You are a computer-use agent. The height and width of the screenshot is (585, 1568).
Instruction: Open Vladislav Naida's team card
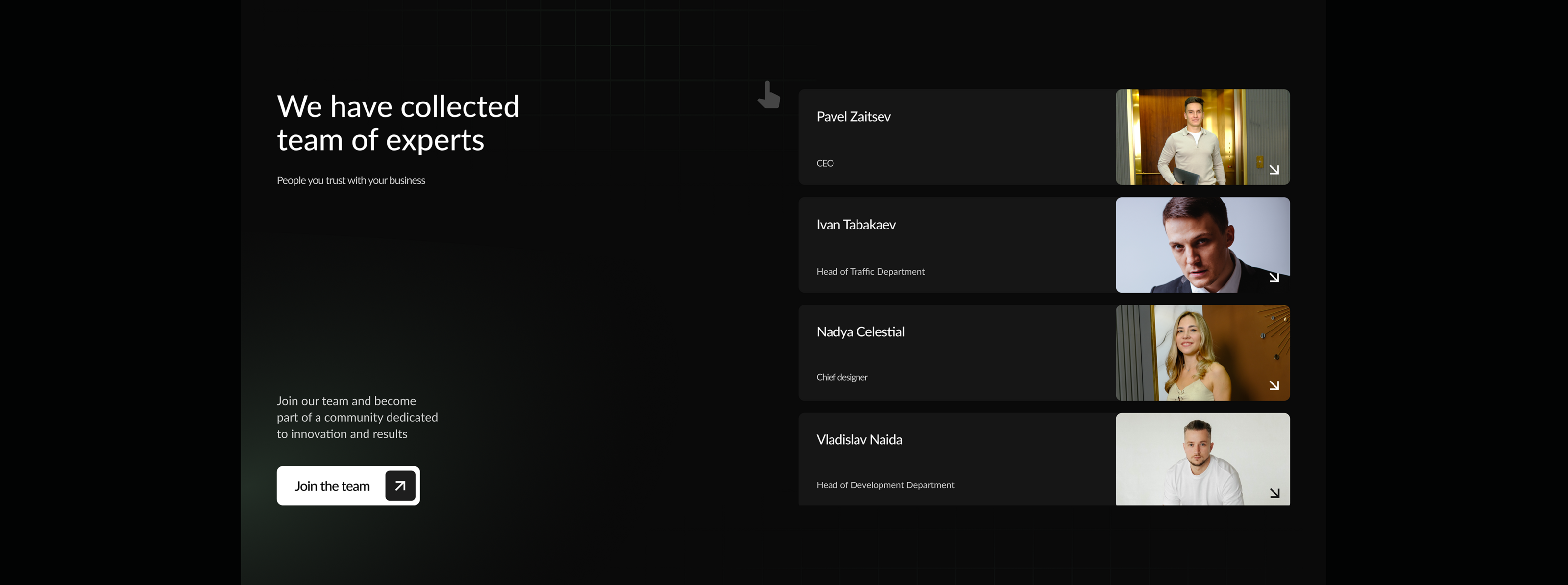1044,459
